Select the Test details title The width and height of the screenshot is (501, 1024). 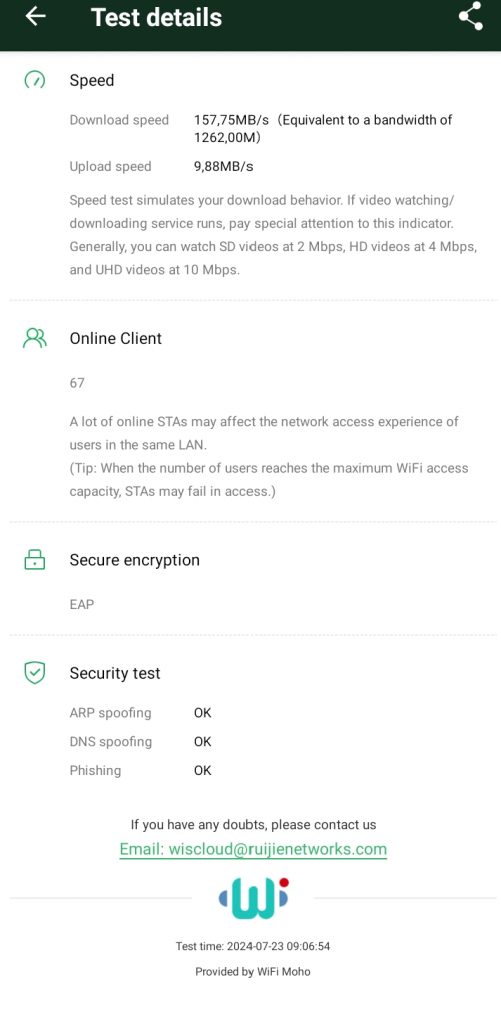coord(156,18)
